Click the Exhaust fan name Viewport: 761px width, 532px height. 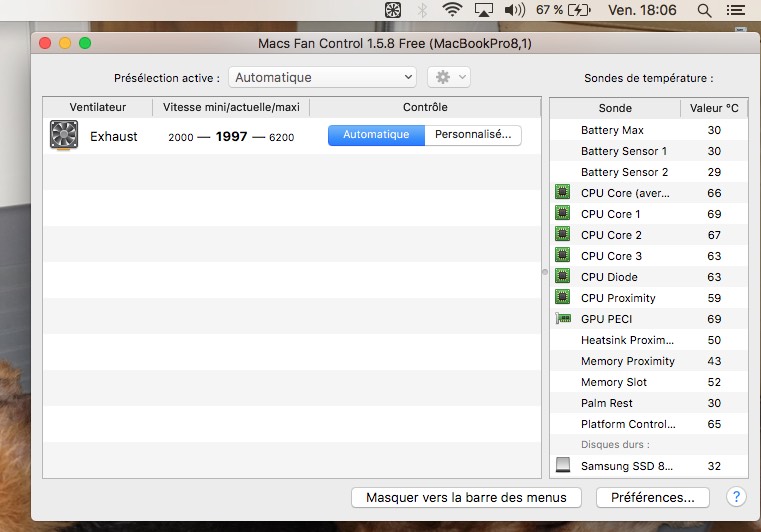[114, 136]
